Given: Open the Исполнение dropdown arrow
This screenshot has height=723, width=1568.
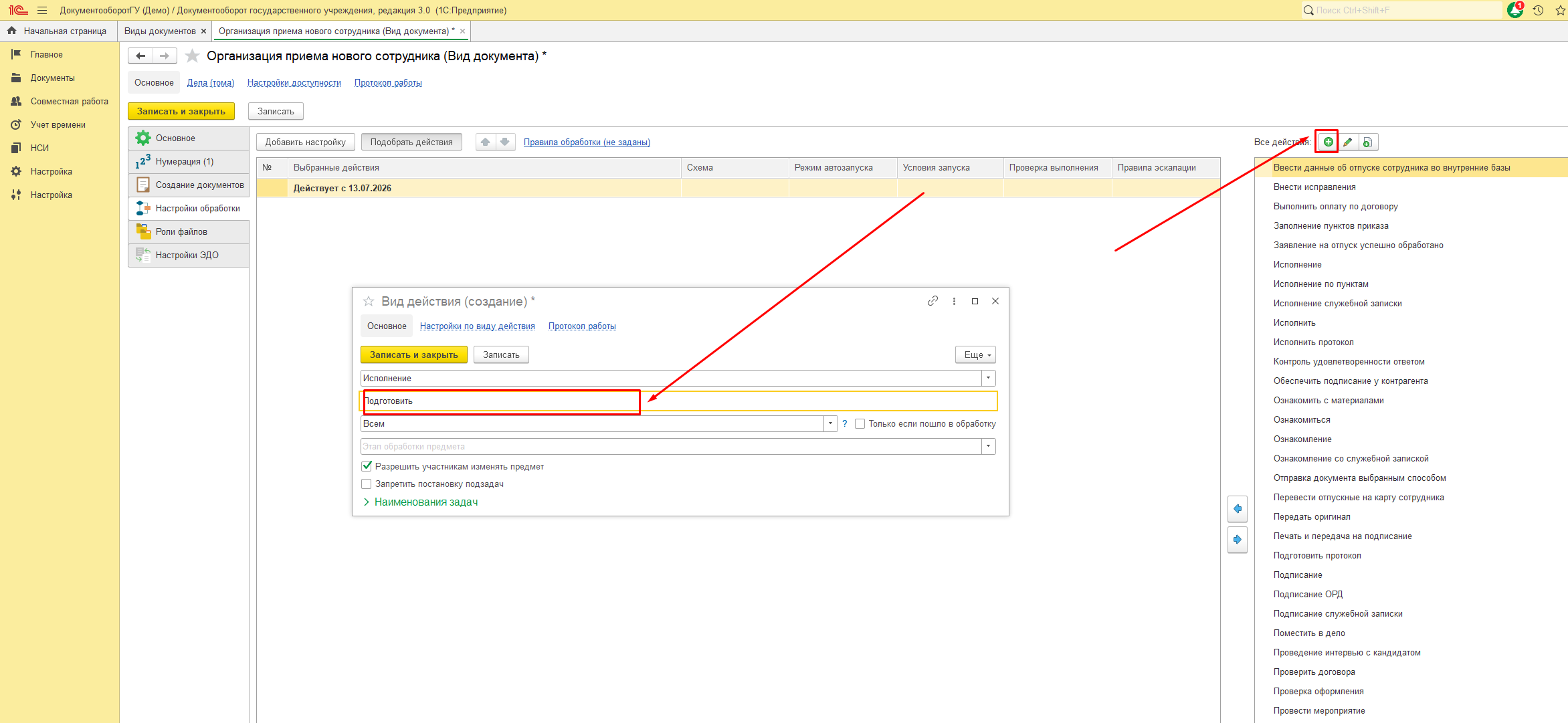Looking at the screenshot, I should (988, 378).
